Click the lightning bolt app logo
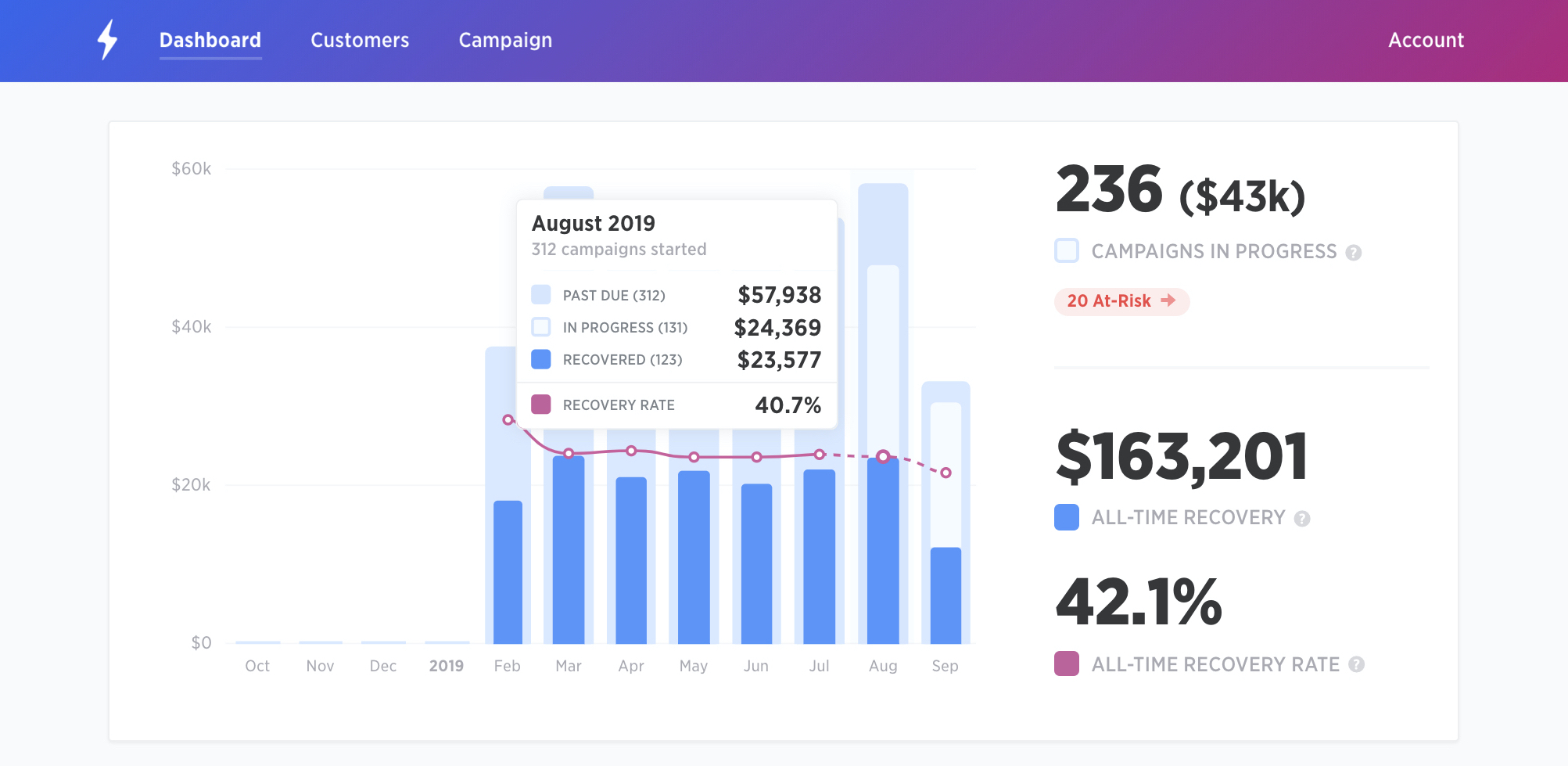 (107, 40)
